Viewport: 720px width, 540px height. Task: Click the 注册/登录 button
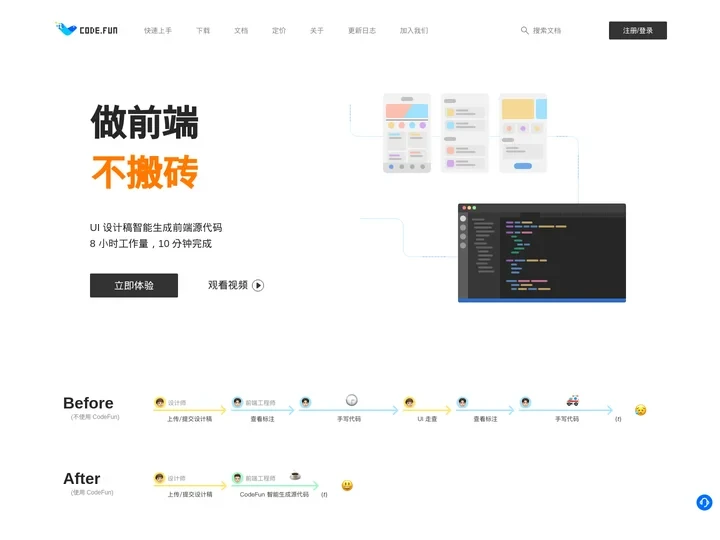coord(638,30)
